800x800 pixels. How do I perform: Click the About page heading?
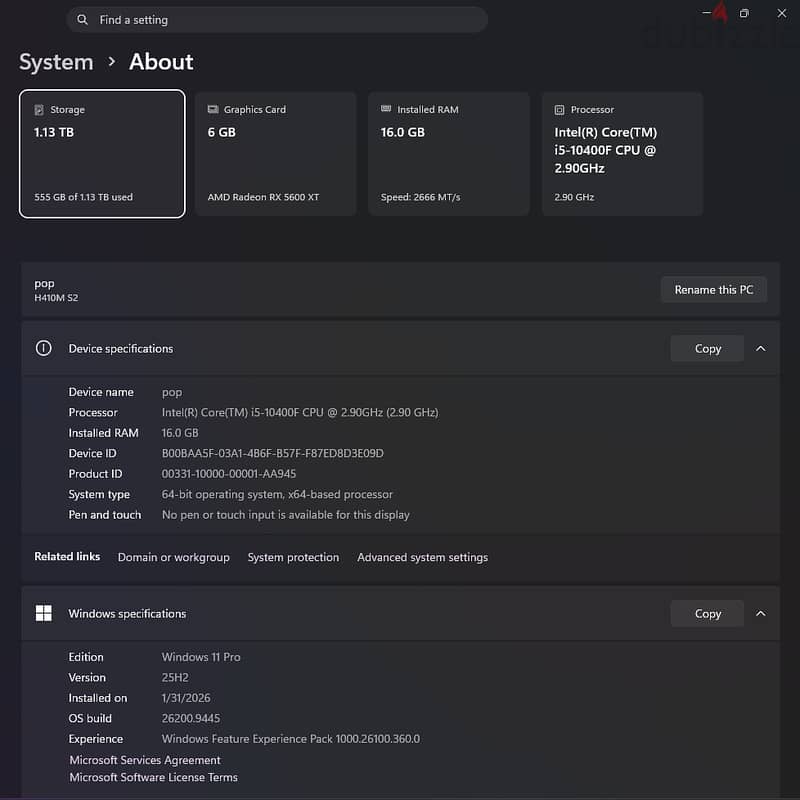161,62
